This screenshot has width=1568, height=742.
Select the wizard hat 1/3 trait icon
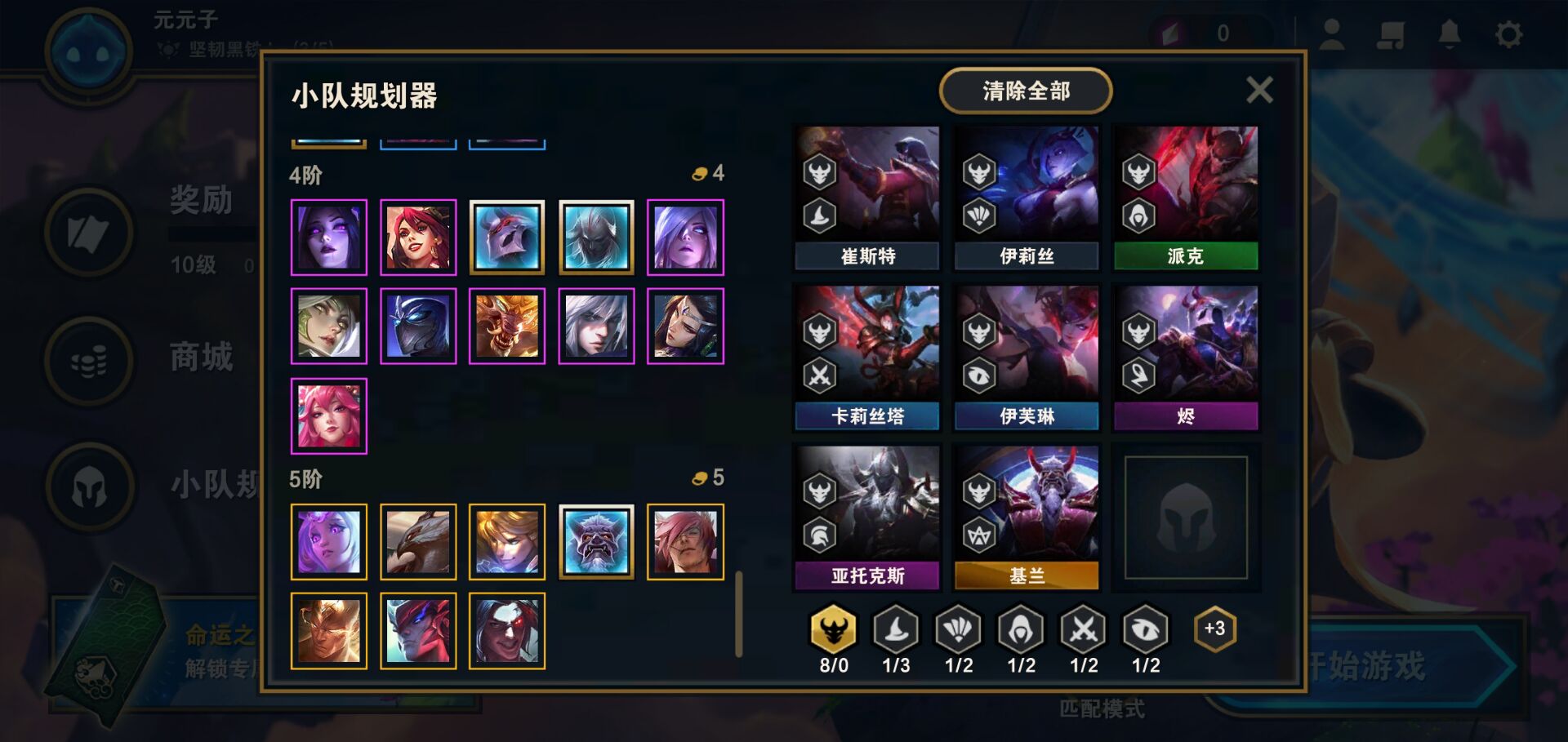pyautogui.click(x=896, y=629)
